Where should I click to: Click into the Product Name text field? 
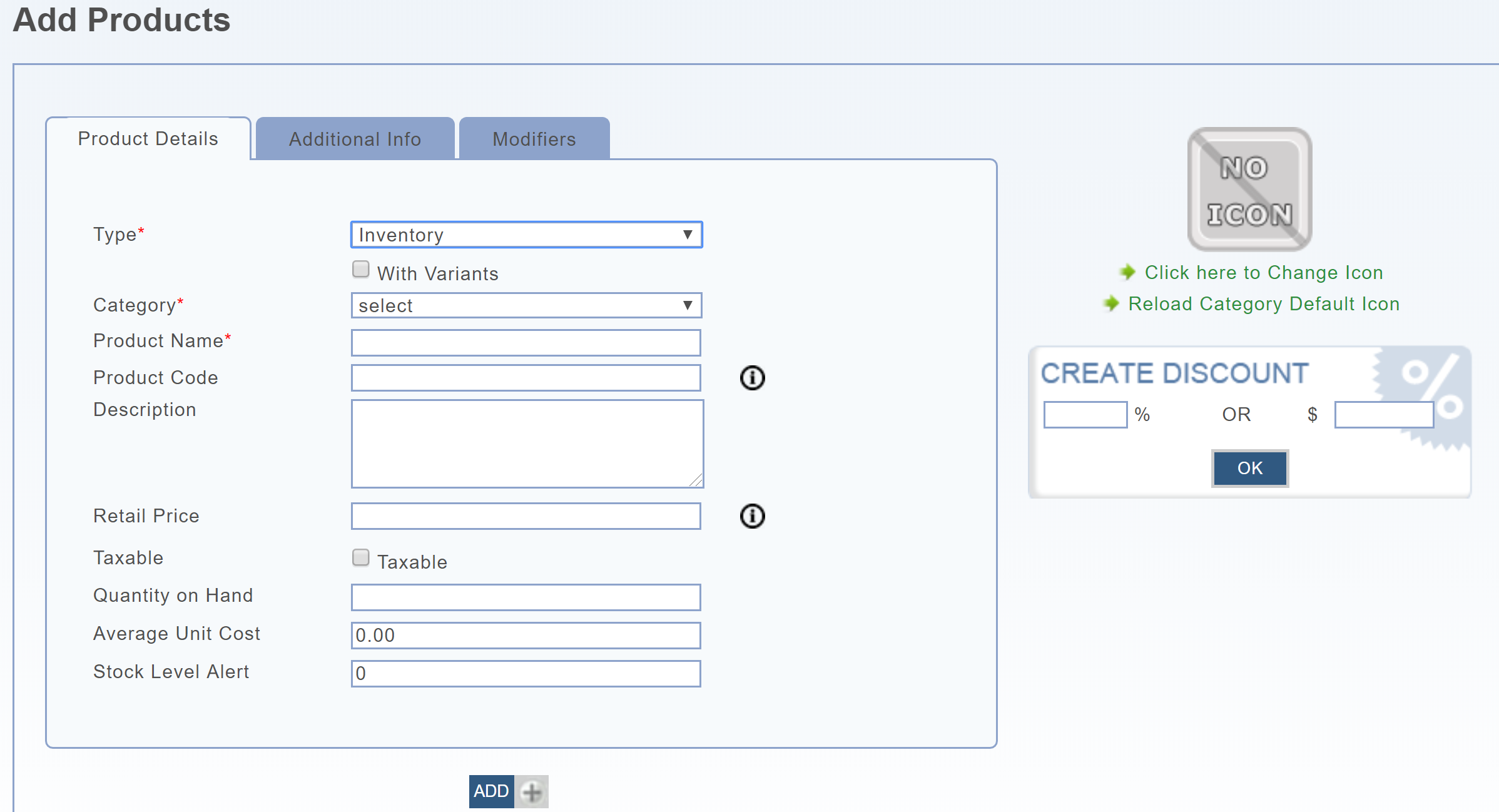point(526,343)
